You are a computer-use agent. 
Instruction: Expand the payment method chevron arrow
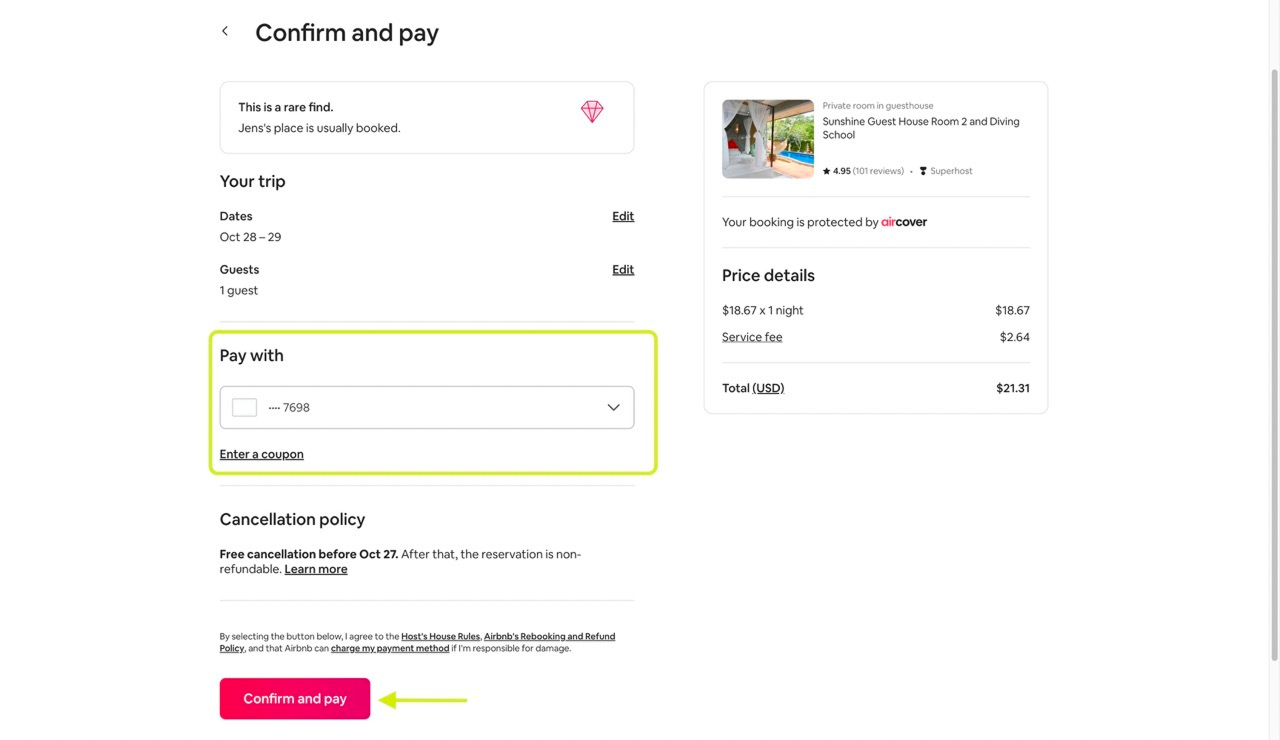click(613, 408)
